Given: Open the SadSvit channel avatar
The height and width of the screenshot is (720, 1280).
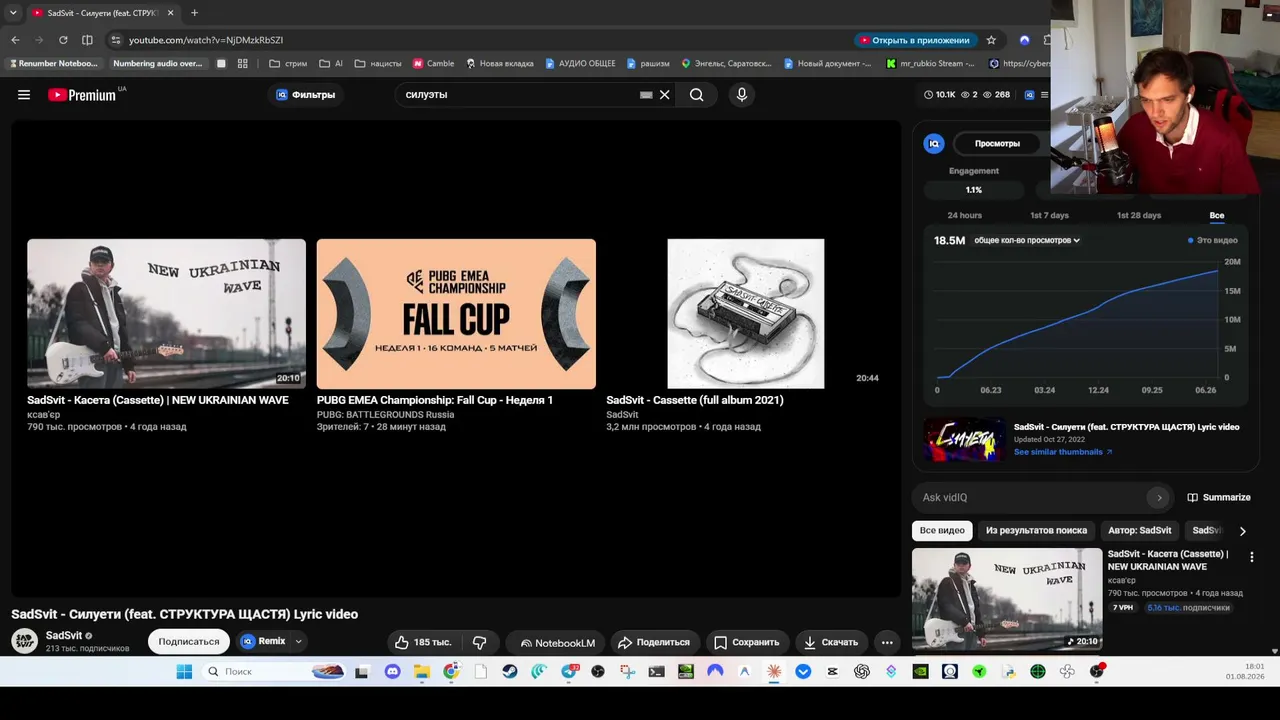Looking at the screenshot, I should 25,641.
